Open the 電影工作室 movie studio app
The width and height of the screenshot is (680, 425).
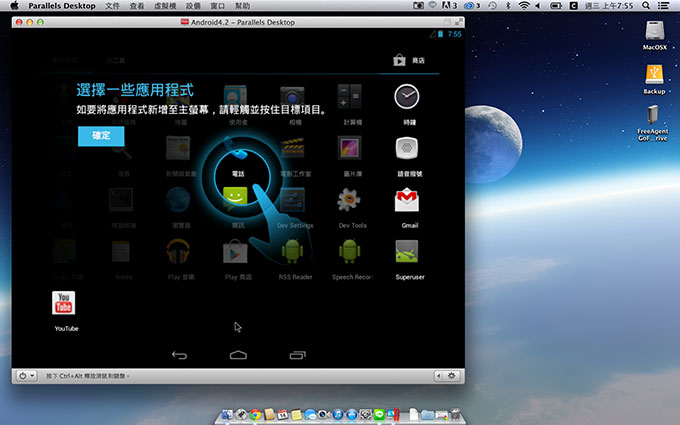[292, 148]
